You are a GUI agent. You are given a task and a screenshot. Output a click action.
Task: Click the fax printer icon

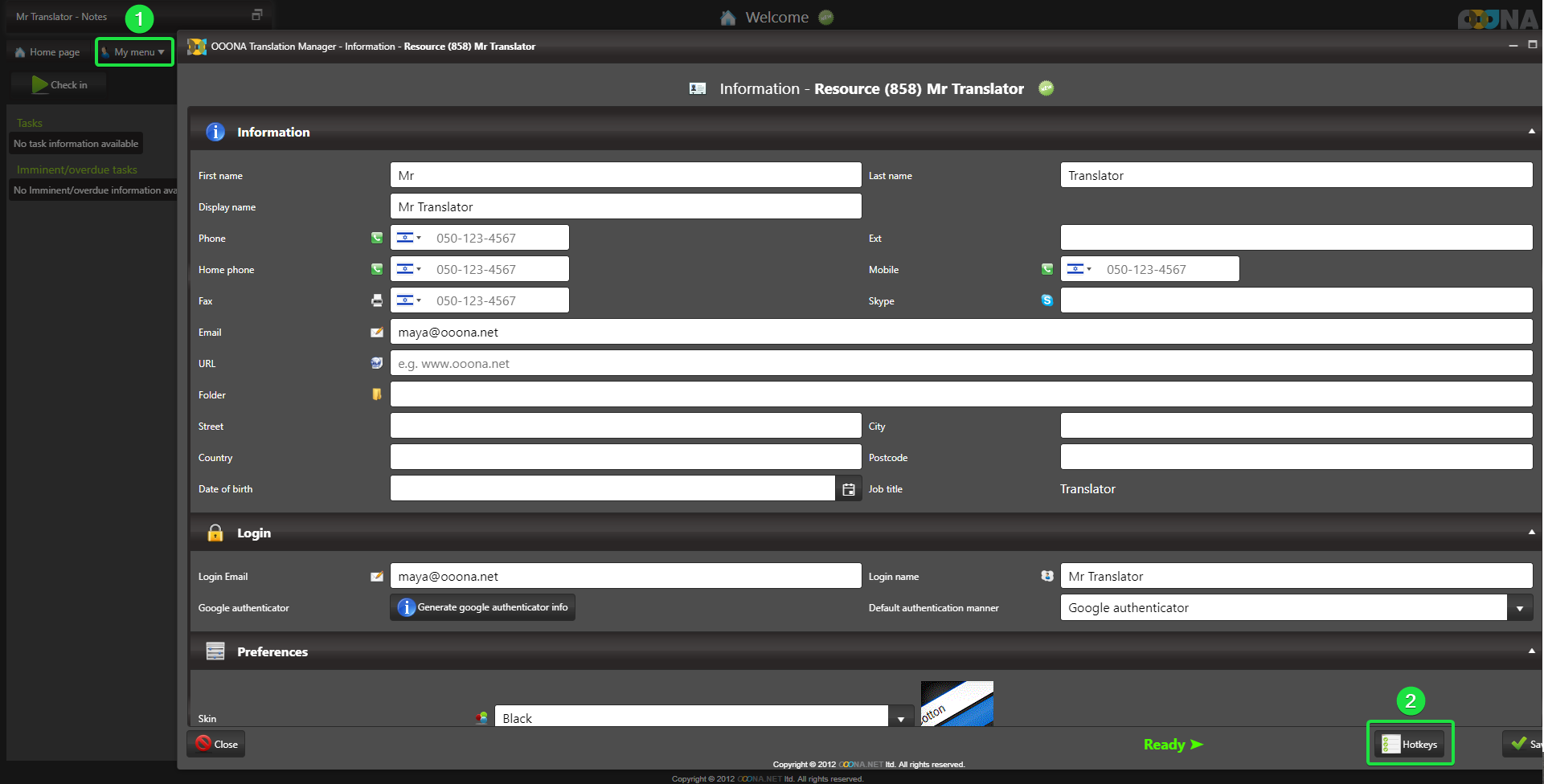376,300
